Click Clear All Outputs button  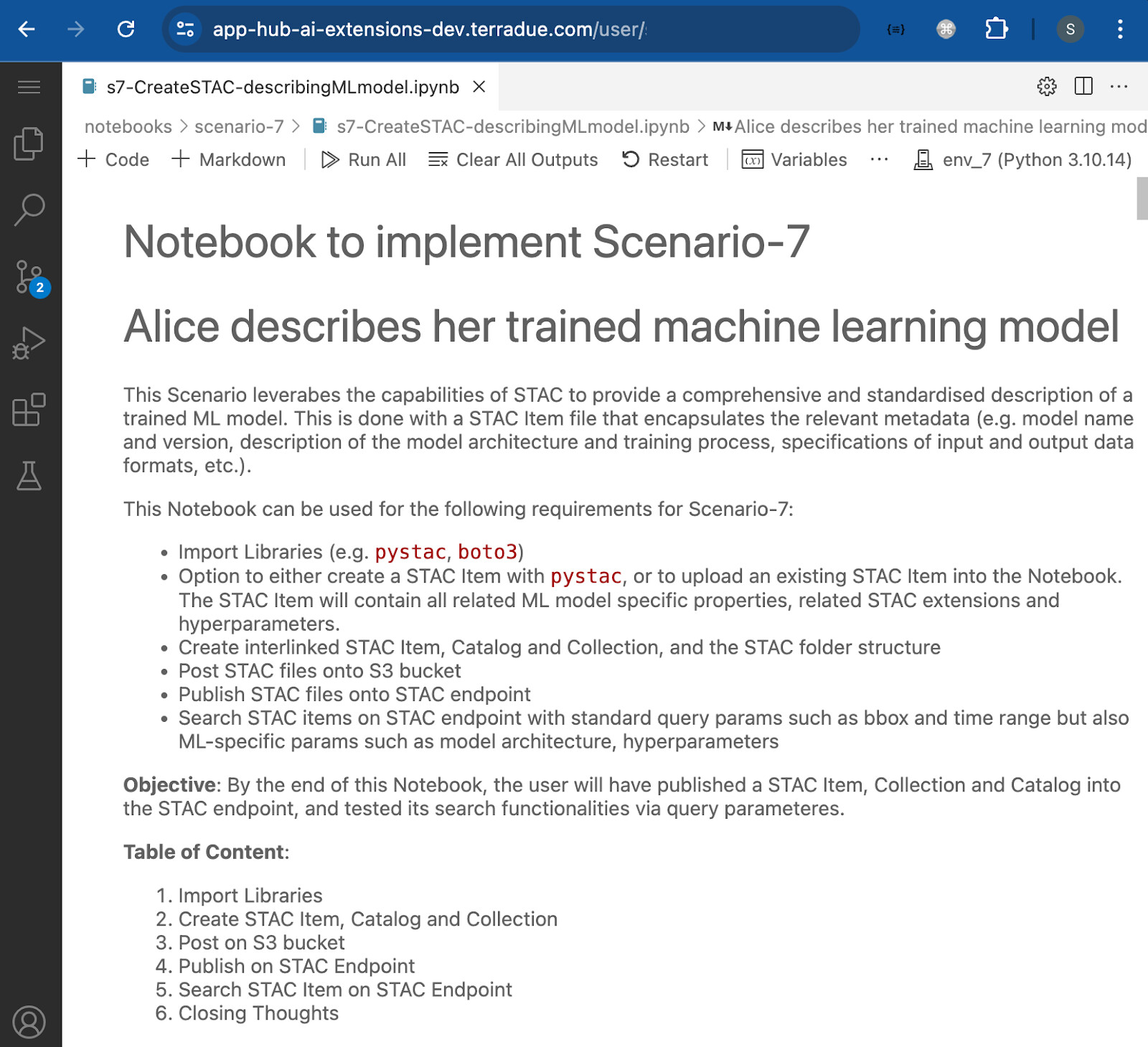(x=513, y=159)
